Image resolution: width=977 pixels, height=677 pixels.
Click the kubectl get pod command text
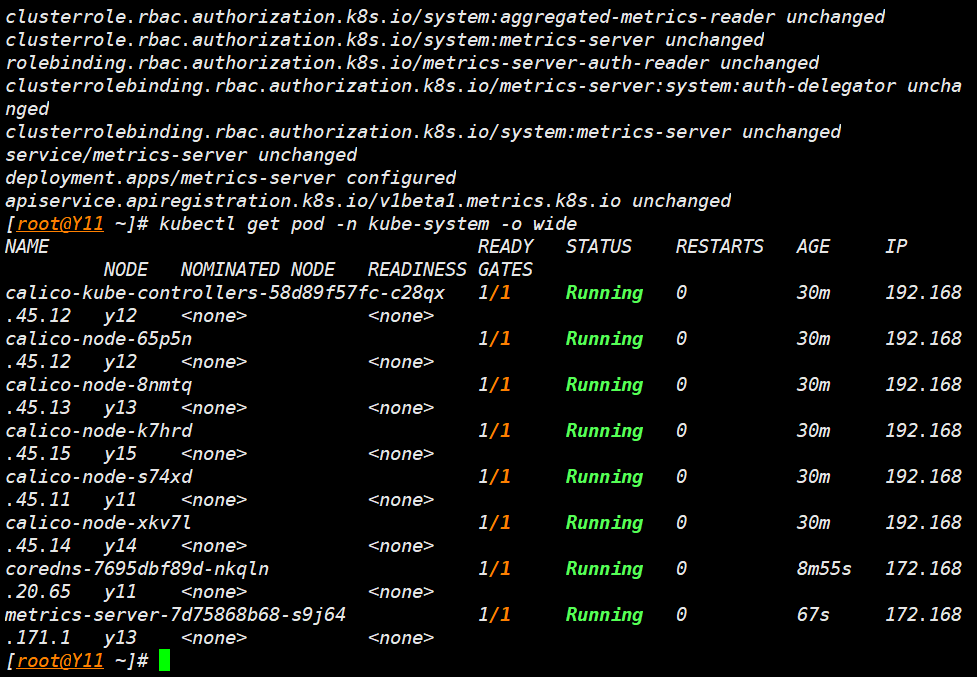(367, 224)
